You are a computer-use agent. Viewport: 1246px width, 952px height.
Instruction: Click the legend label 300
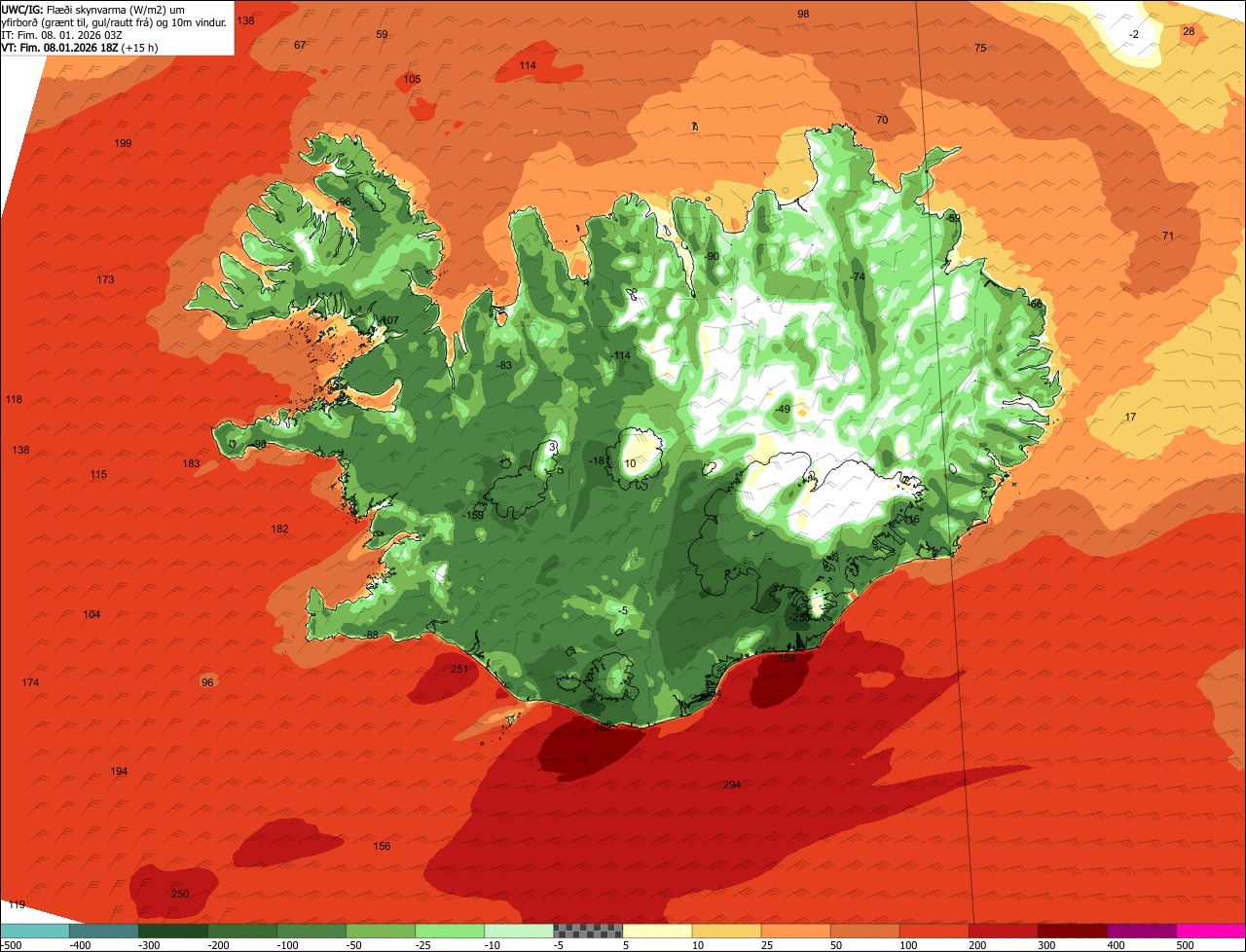point(1046,944)
